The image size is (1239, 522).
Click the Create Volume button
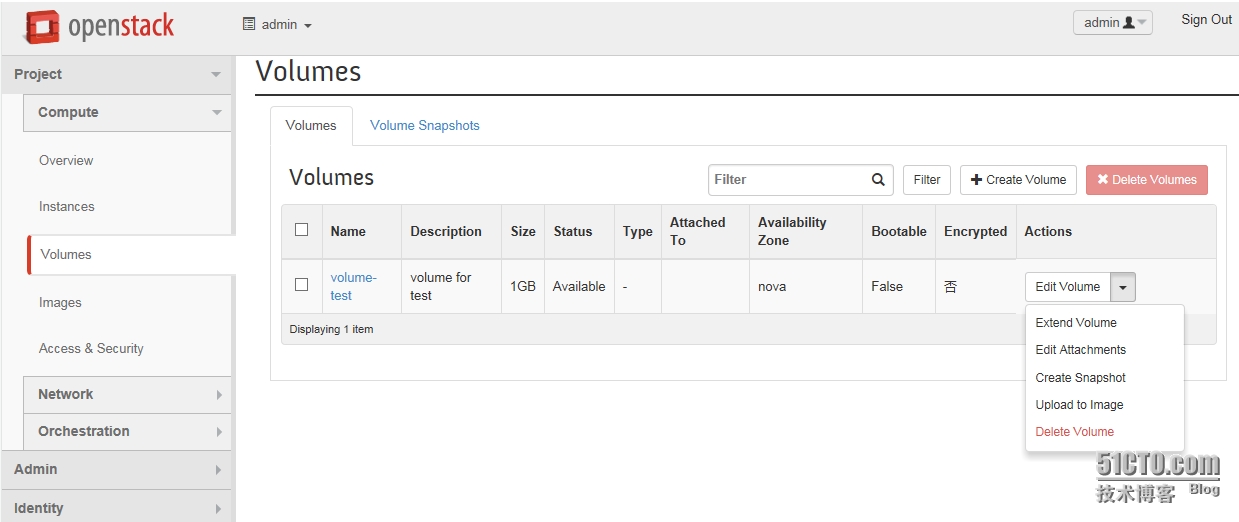pyautogui.click(x=1018, y=180)
